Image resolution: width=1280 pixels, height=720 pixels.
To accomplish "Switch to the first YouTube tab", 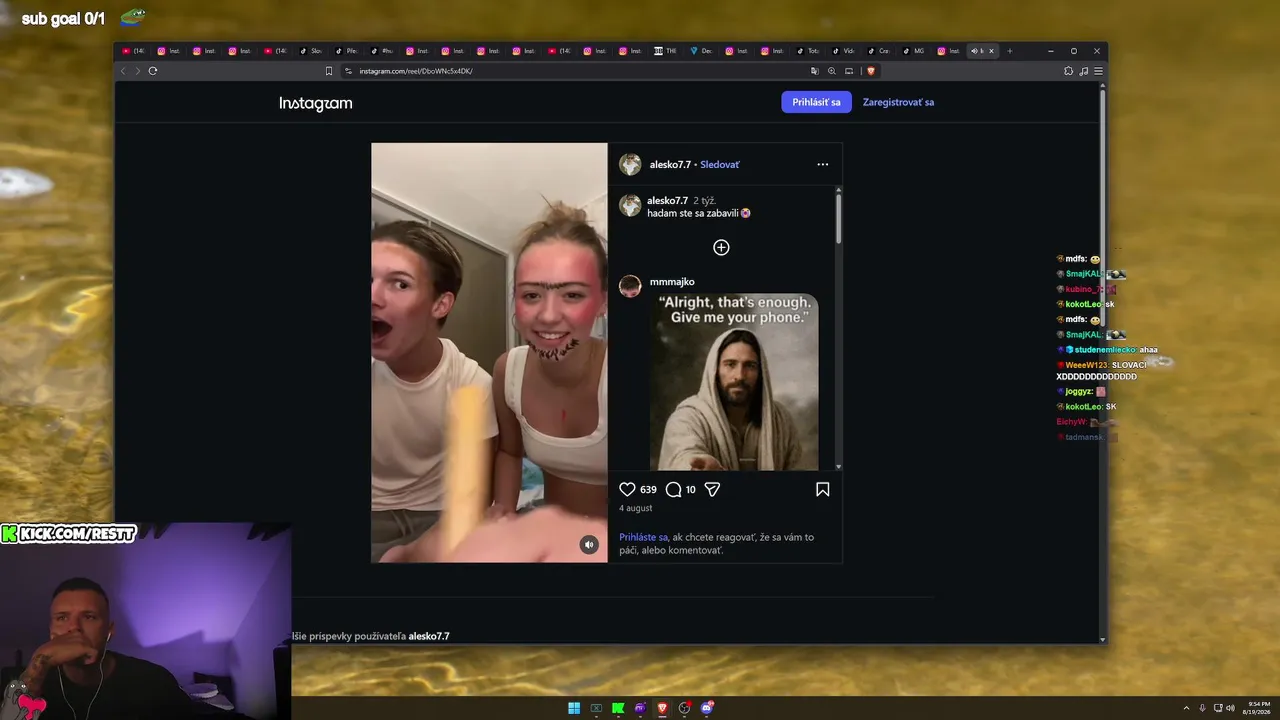I will tap(133, 51).
